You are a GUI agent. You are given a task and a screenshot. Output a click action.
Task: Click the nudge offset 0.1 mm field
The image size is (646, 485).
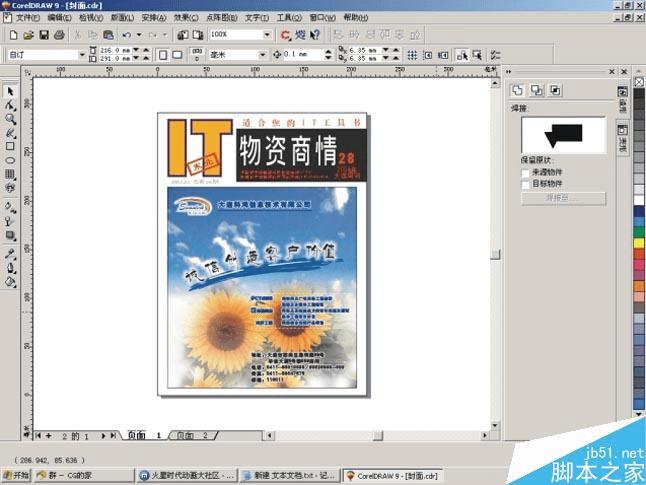(303, 54)
